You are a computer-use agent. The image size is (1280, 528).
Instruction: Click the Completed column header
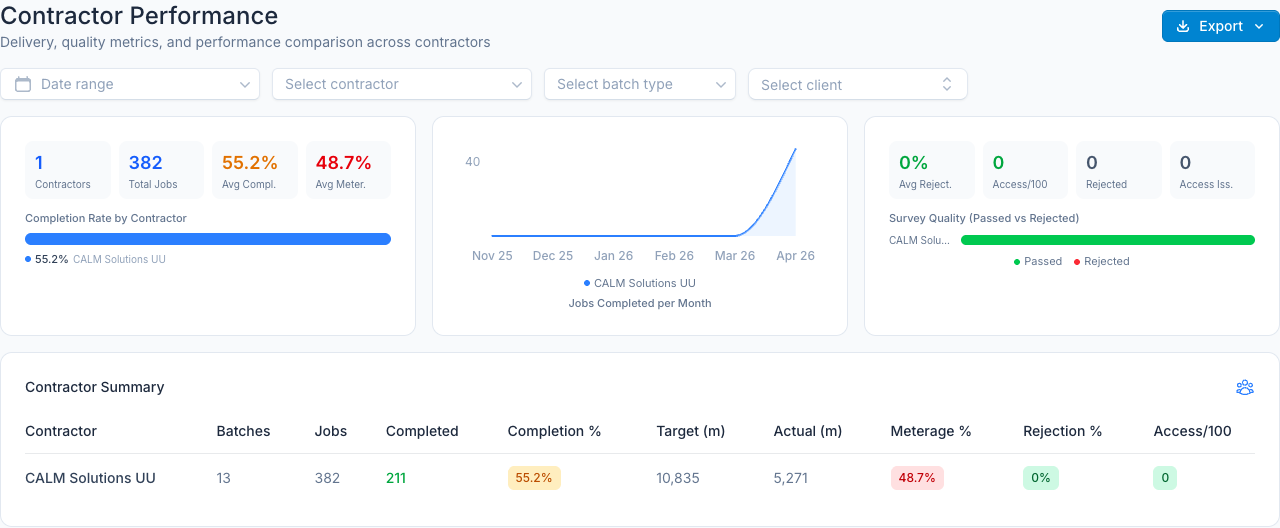pos(422,431)
